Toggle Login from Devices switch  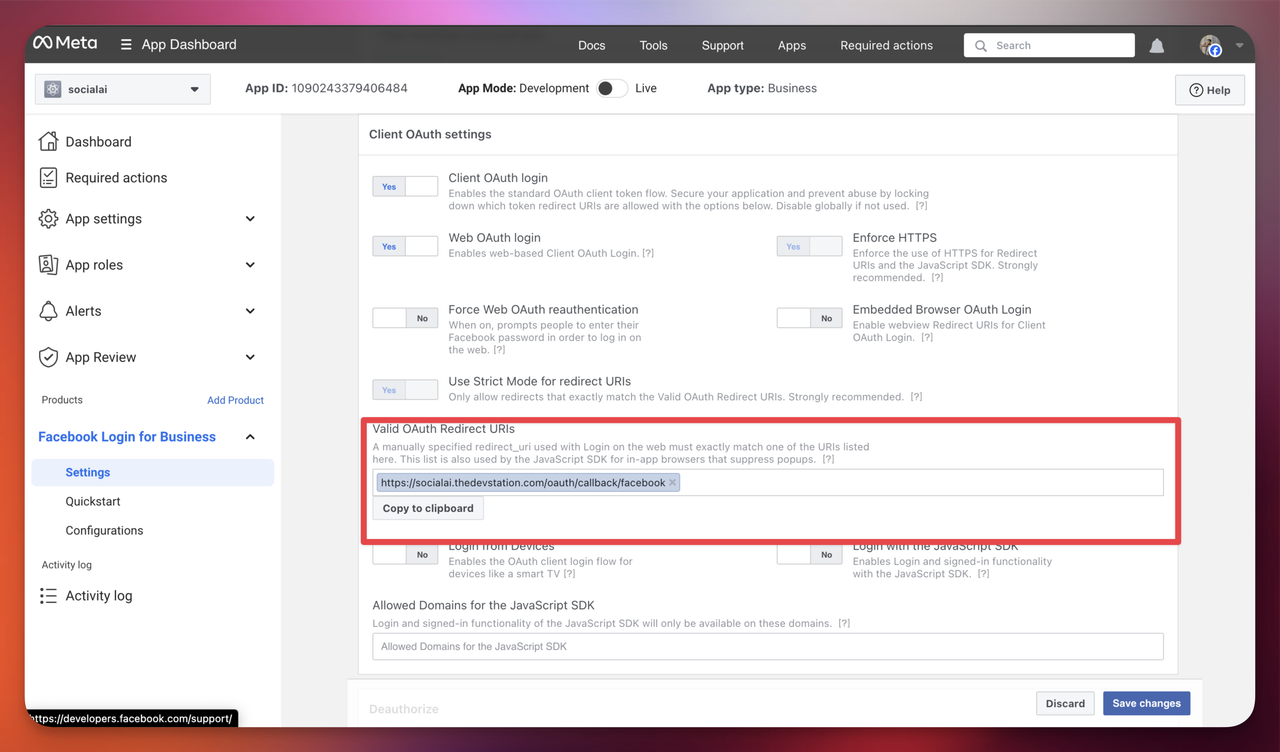point(405,554)
